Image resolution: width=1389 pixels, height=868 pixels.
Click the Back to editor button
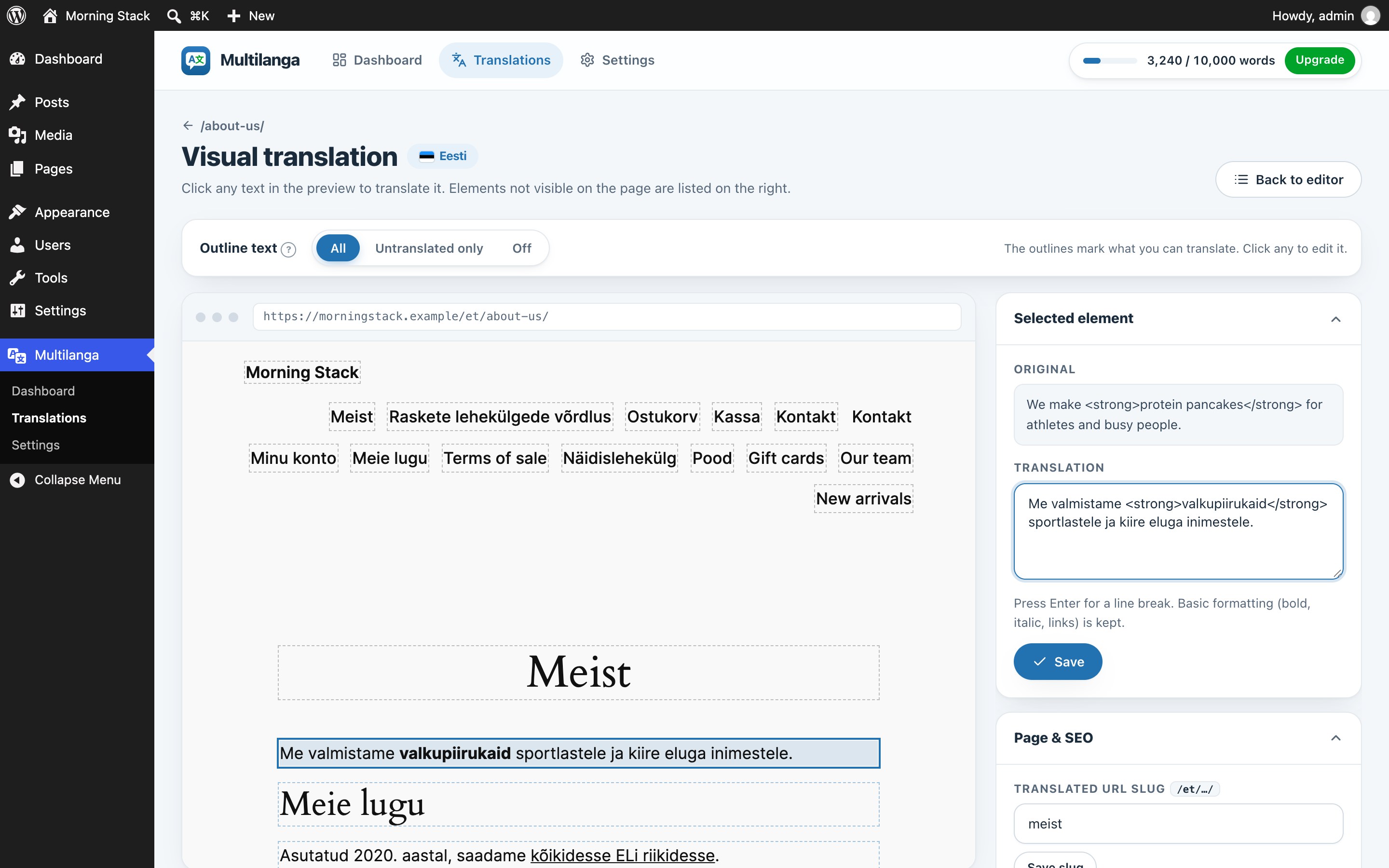1288,180
